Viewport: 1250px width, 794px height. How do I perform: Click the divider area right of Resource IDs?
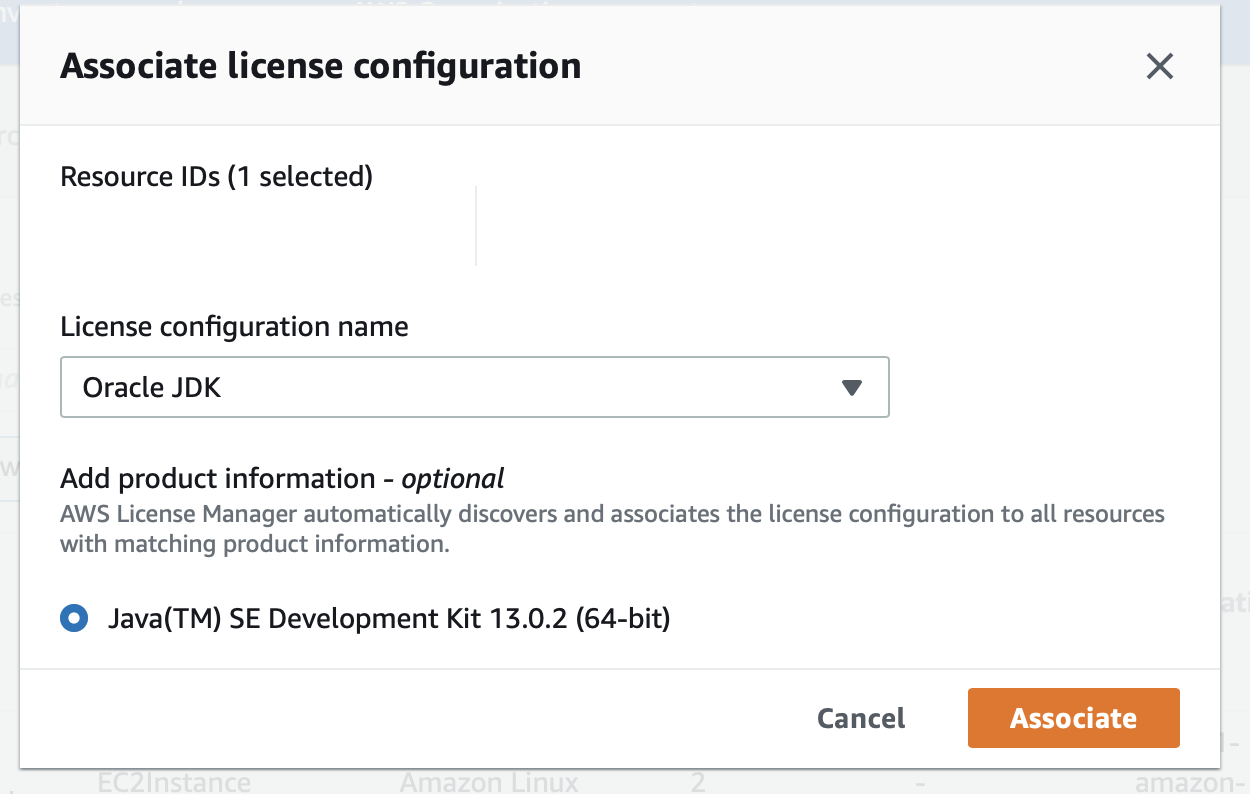coord(476,228)
